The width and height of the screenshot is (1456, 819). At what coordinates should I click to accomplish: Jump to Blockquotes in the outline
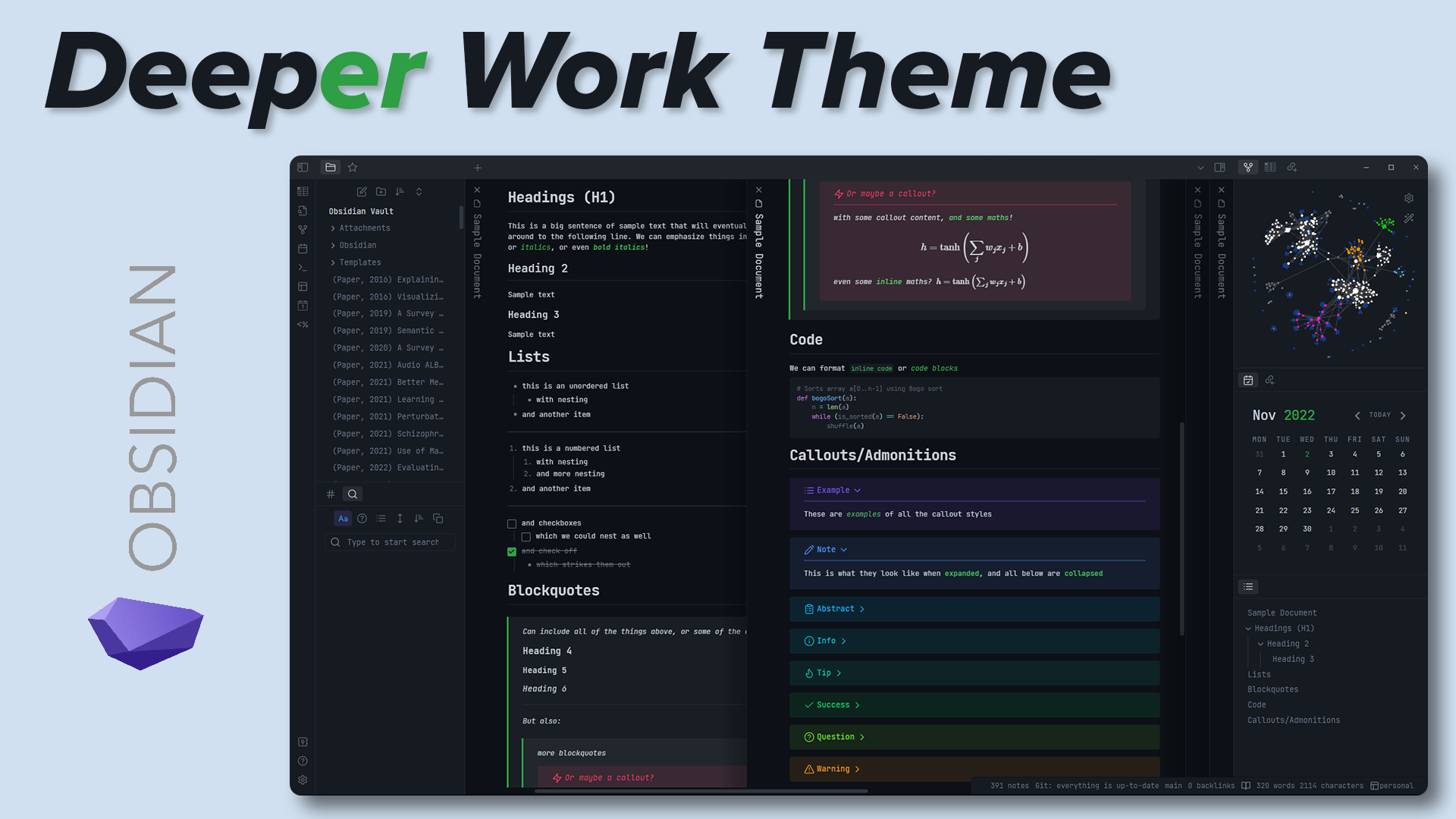(1273, 690)
